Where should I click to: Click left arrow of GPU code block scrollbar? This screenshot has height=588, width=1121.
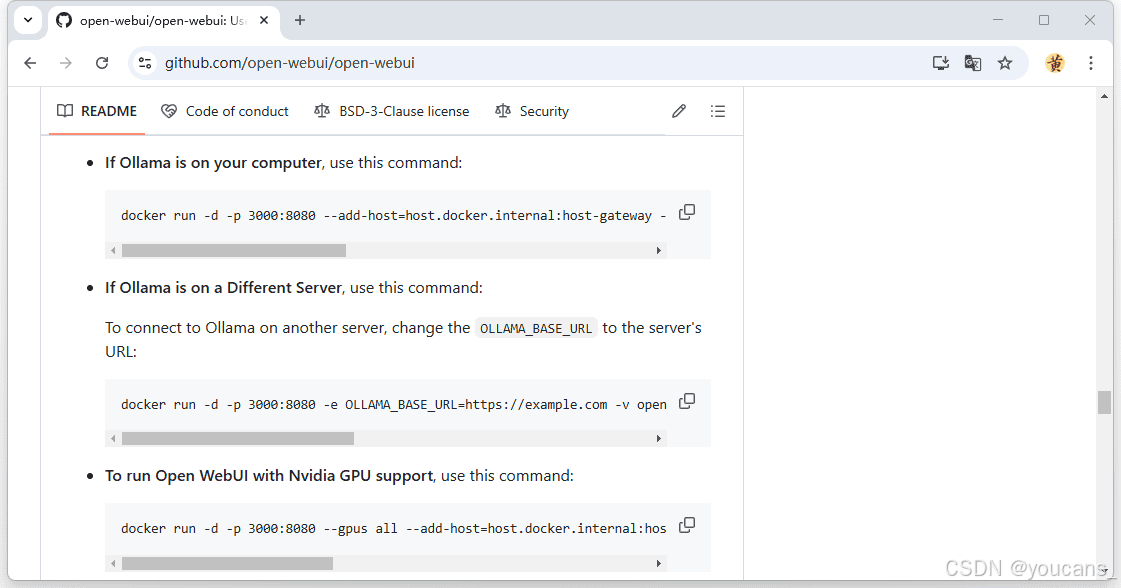pos(113,564)
